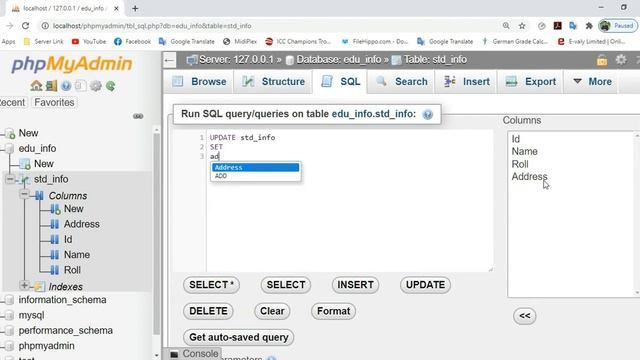Open Facebook bookmark
Screen dimensions: 640x360
point(133,42)
